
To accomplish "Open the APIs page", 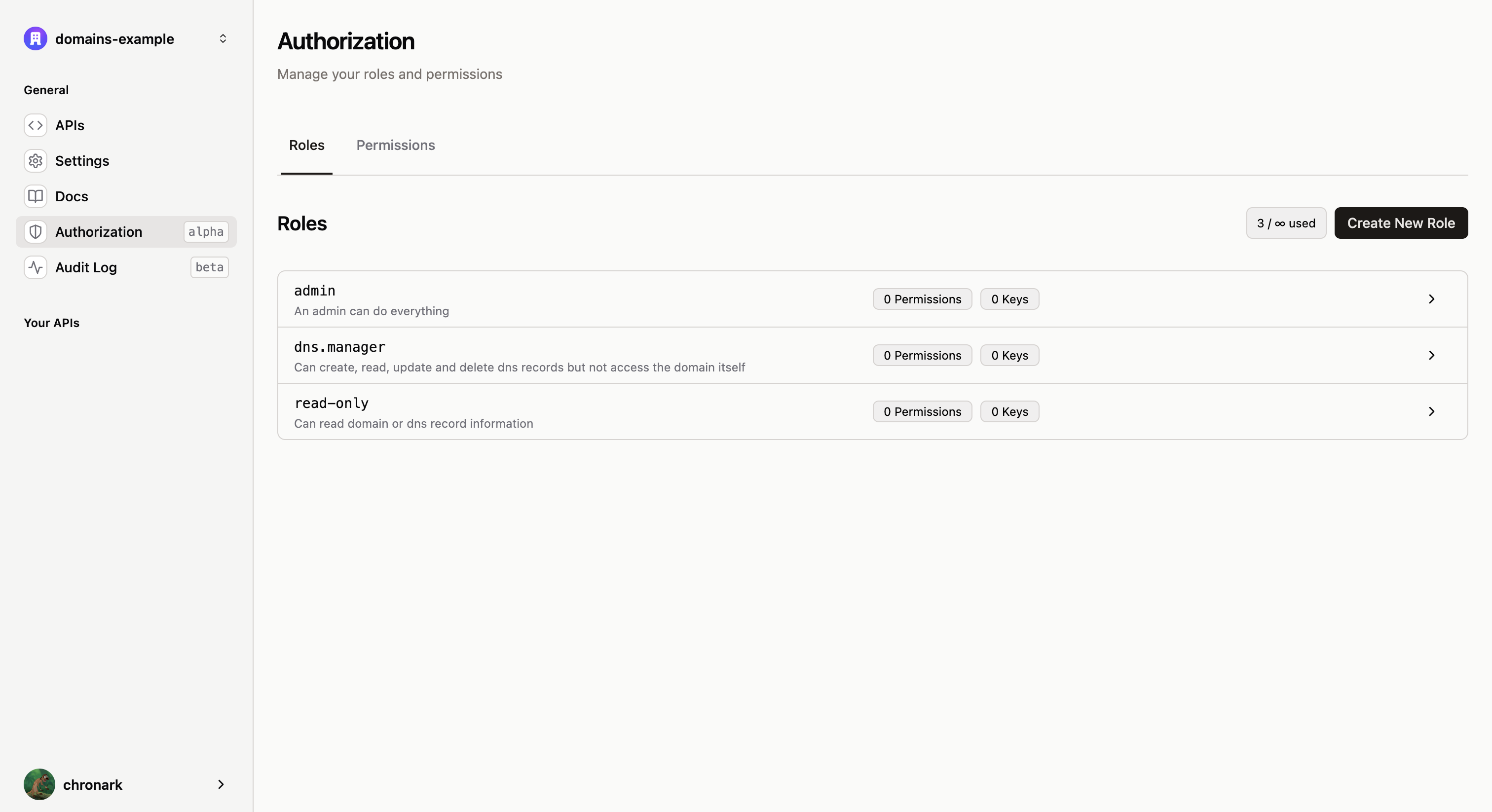I will [126, 125].
